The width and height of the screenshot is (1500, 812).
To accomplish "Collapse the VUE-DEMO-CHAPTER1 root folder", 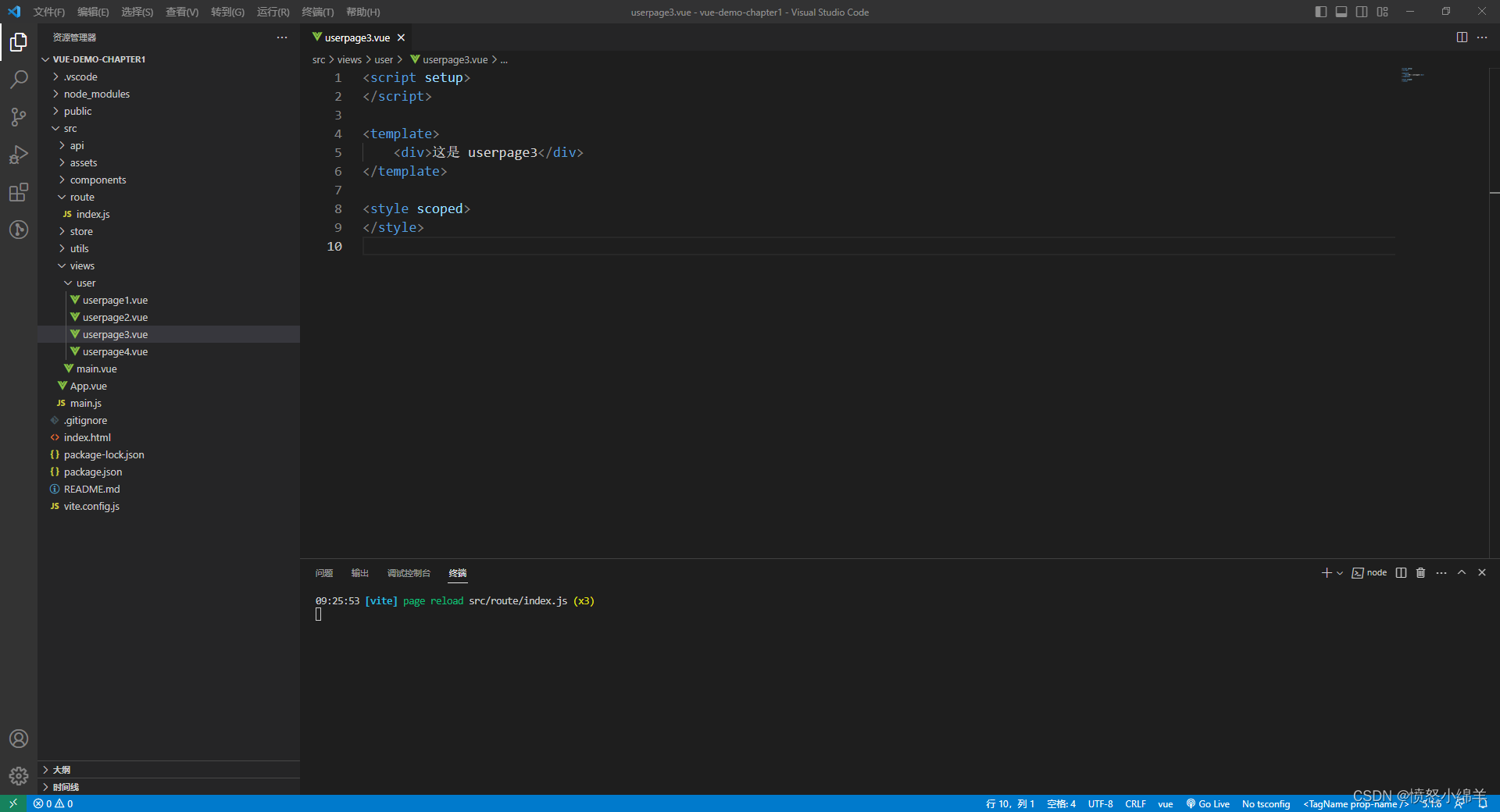I will click(169, 59).
